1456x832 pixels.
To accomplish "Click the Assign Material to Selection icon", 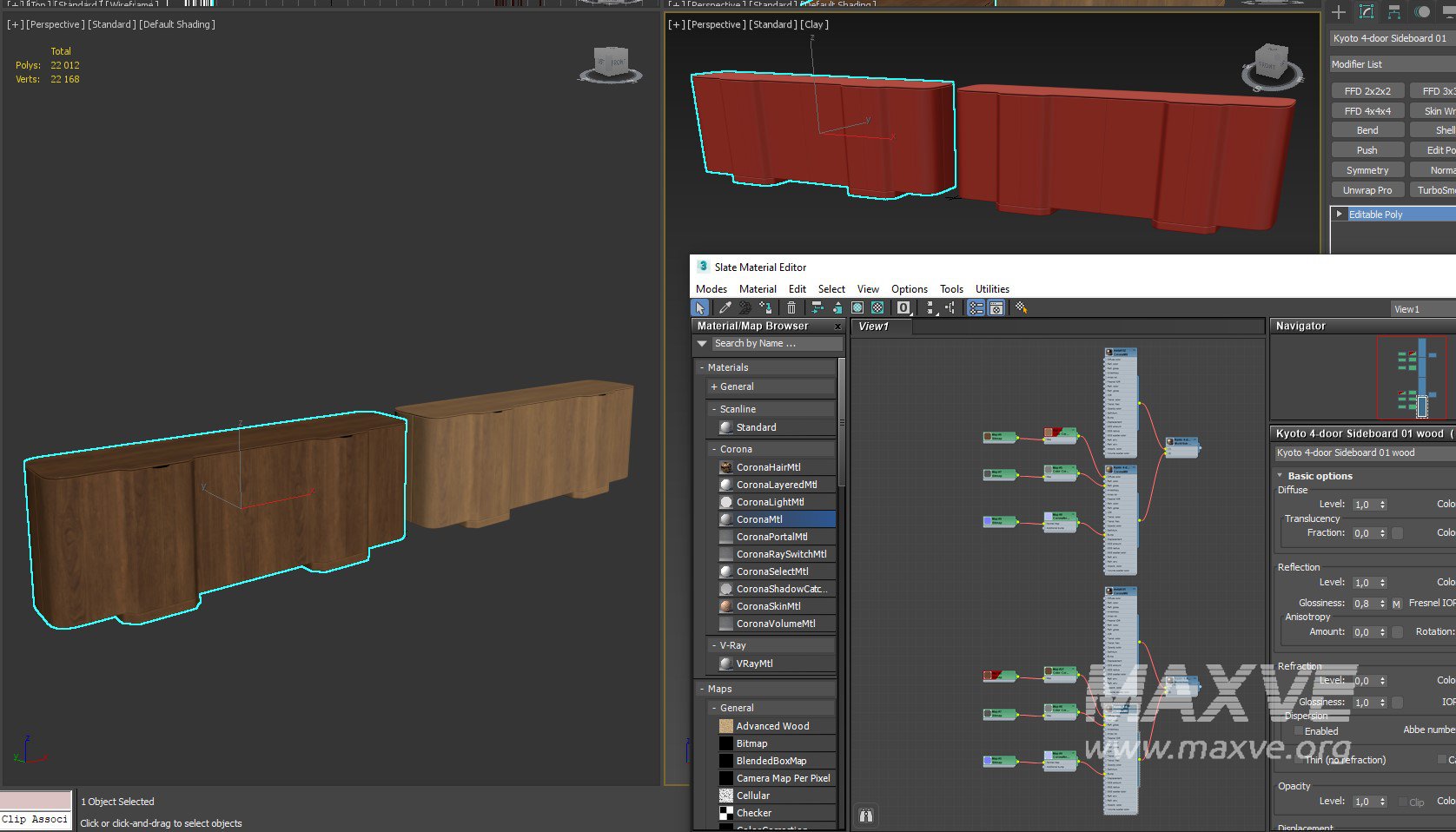I will click(766, 307).
